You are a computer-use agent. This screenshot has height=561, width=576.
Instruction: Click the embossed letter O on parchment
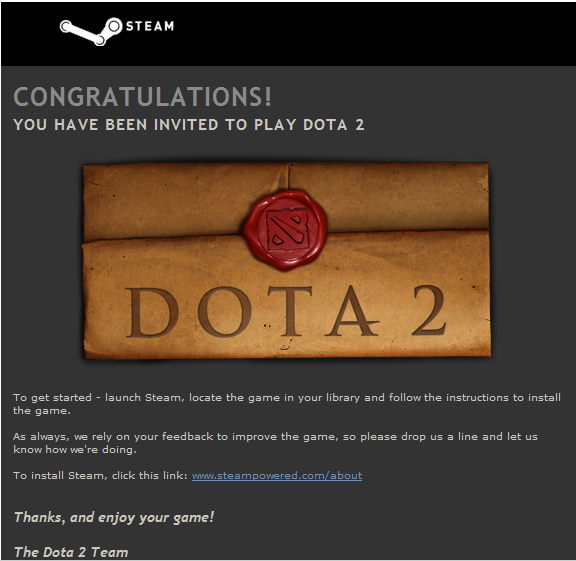pos(224,312)
